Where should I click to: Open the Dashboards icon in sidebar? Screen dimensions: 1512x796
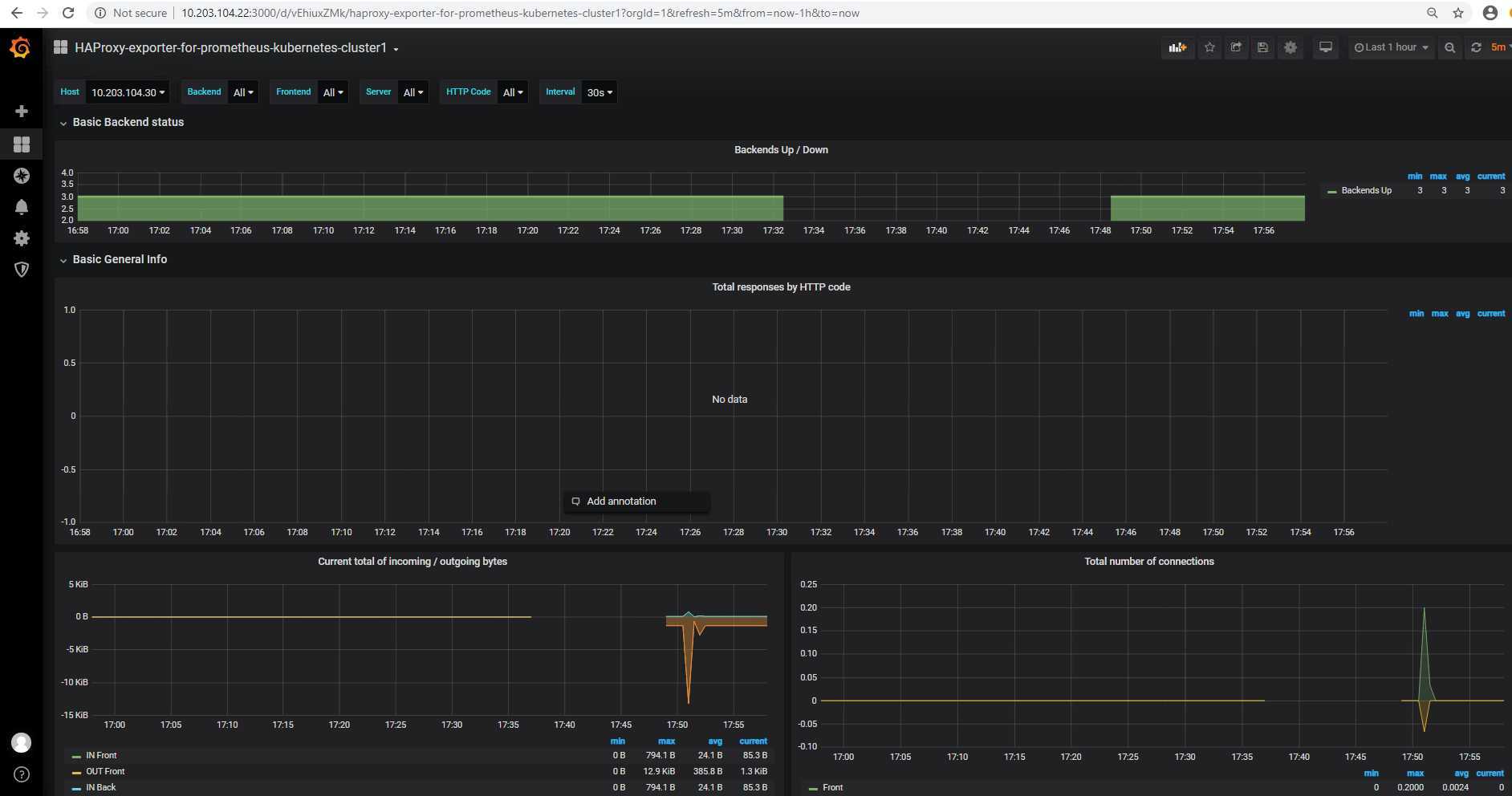pyautogui.click(x=22, y=144)
